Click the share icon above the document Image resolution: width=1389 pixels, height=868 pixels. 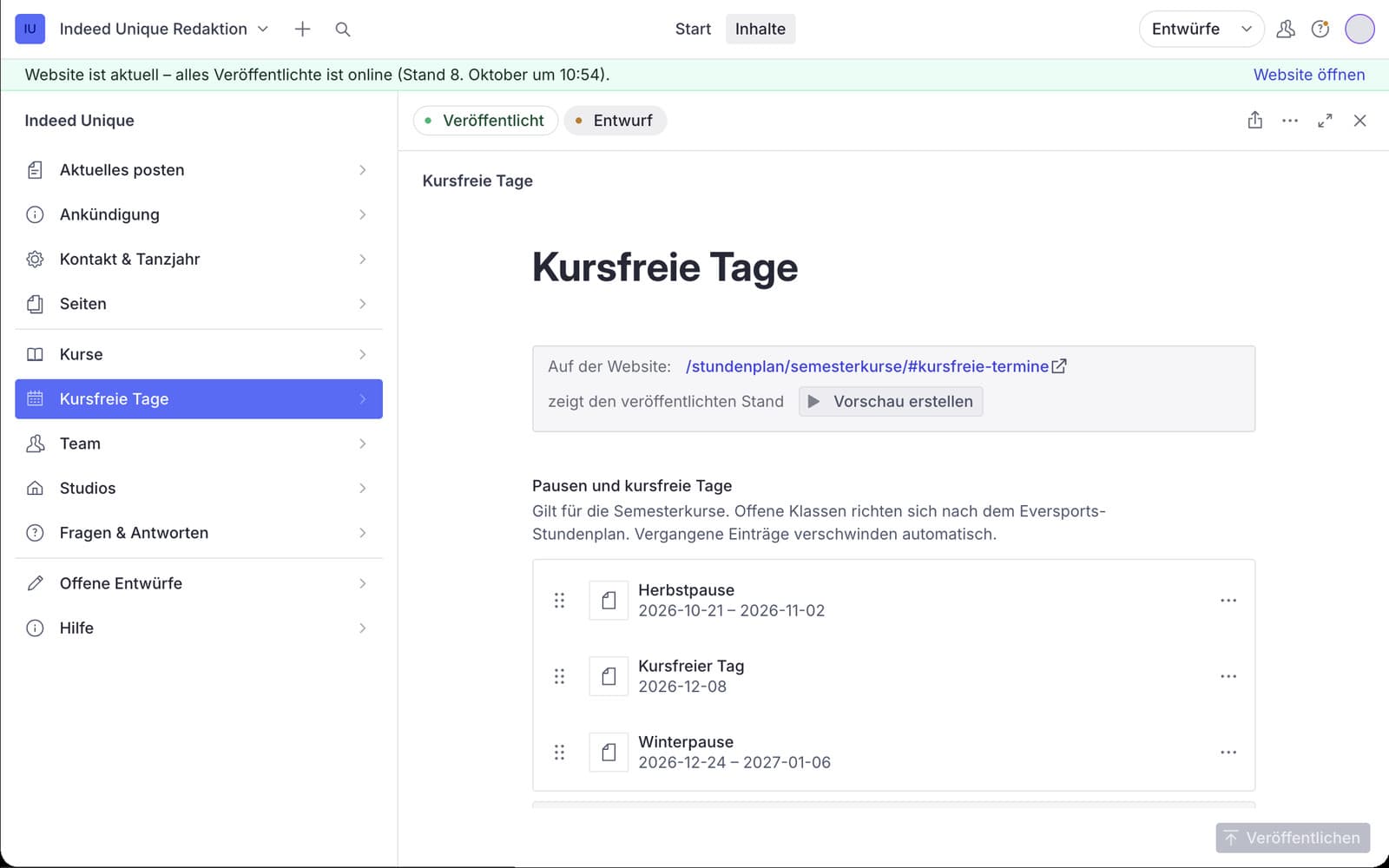pyautogui.click(x=1255, y=121)
